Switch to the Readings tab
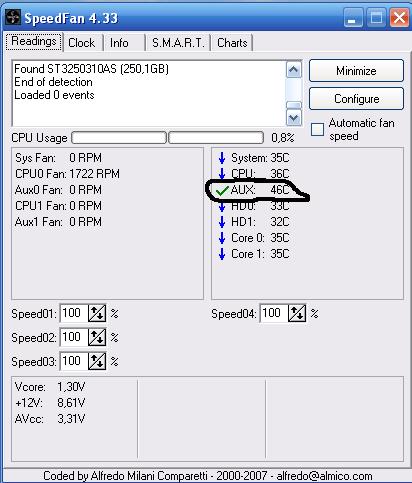412x483 pixels. tap(34, 42)
